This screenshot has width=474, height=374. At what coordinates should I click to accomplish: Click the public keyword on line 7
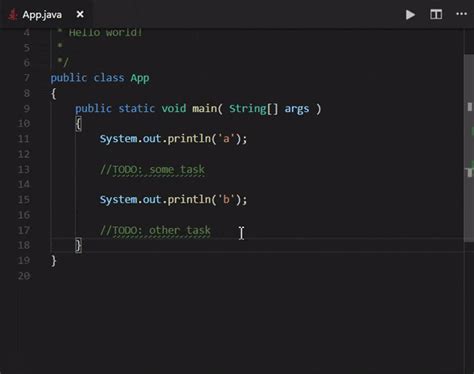[69, 78]
